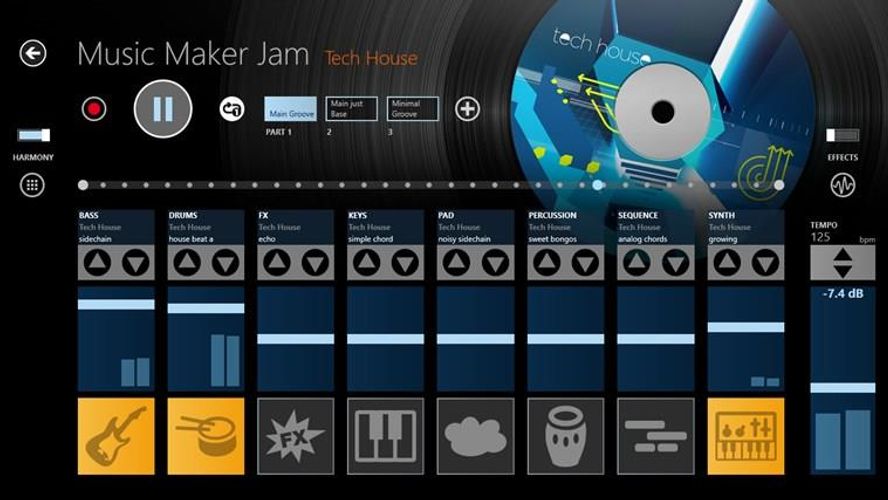Toggle the Effects switch
Screen dimensions: 888x500
(843, 135)
